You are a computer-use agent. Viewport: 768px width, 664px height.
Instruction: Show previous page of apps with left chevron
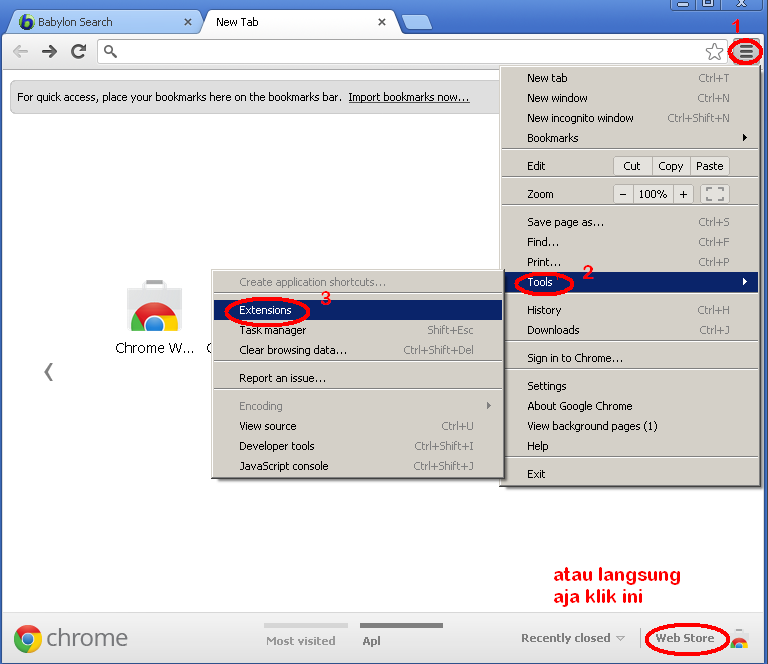coord(48,372)
